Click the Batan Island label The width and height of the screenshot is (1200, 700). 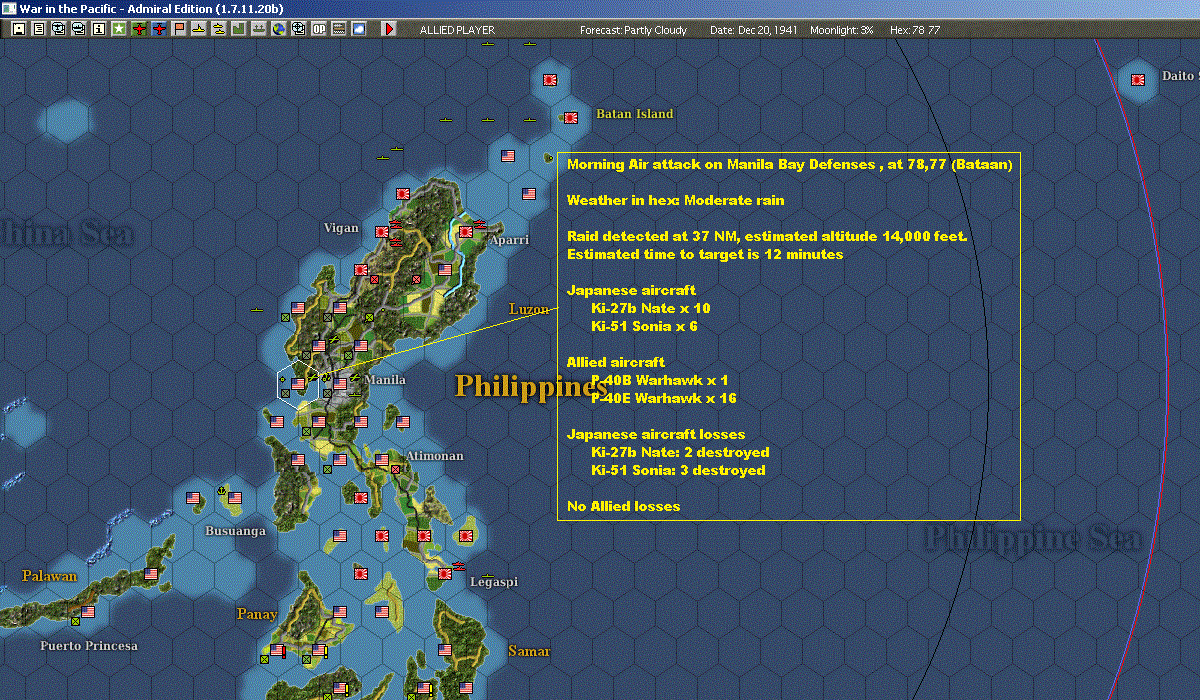(635, 114)
